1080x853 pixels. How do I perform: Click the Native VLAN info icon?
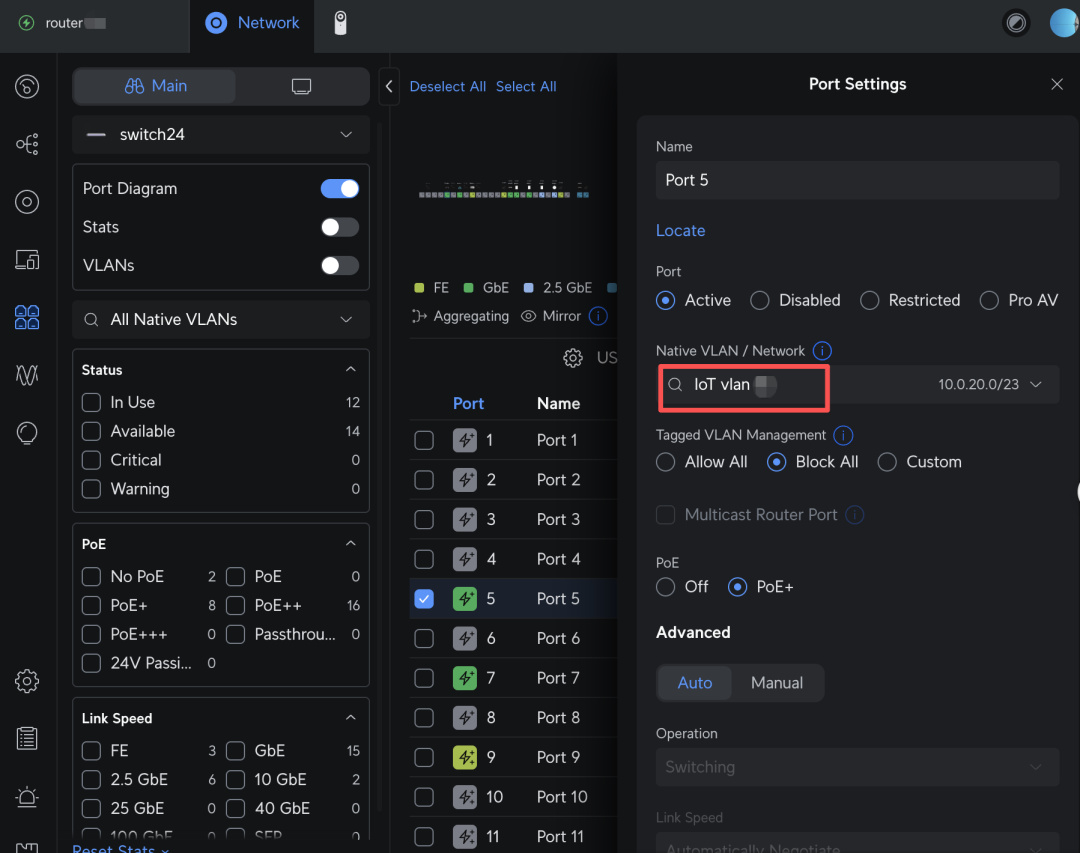822,351
